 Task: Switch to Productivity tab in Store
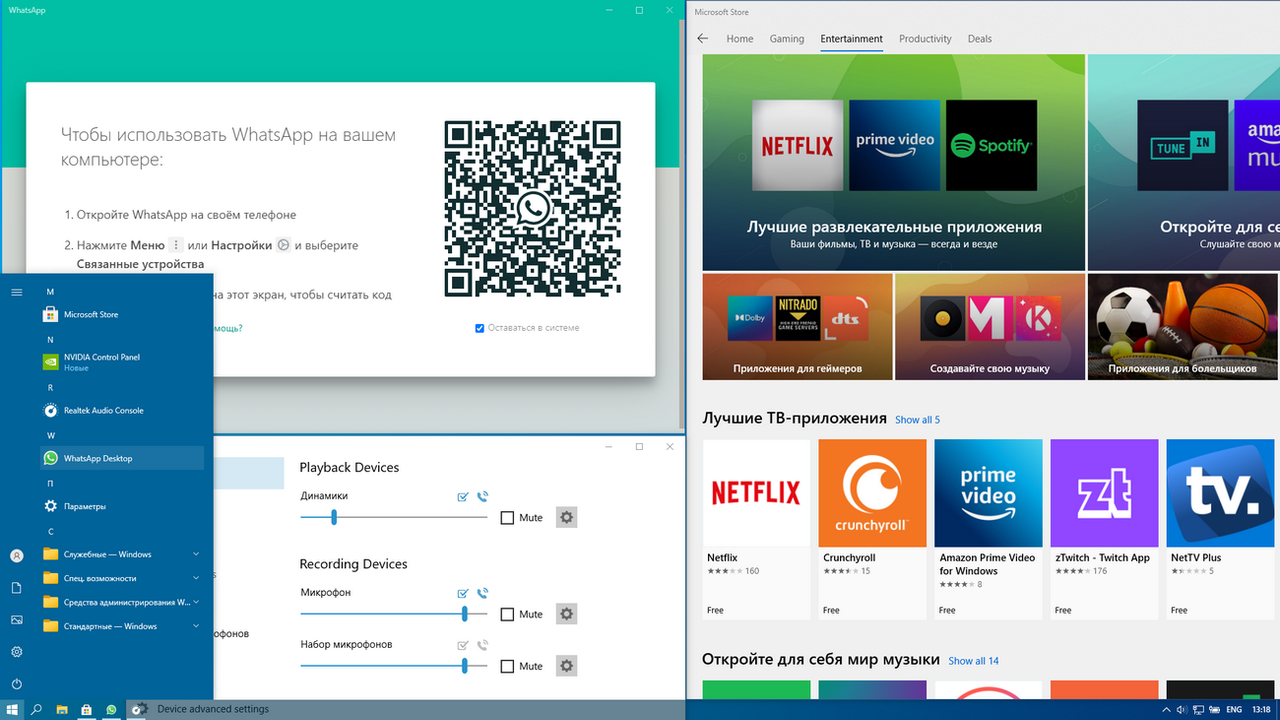(925, 39)
